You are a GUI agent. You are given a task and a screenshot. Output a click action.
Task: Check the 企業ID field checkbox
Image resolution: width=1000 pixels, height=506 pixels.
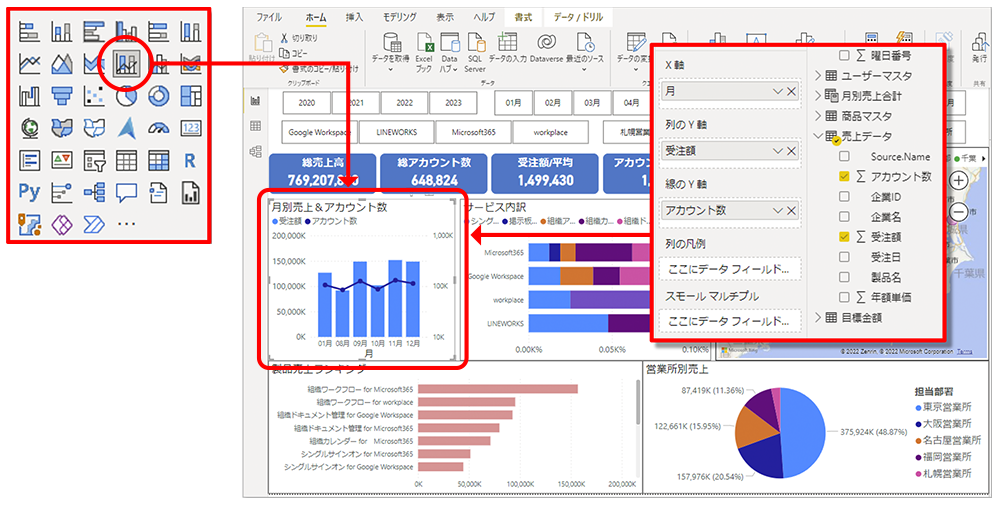click(x=844, y=197)
